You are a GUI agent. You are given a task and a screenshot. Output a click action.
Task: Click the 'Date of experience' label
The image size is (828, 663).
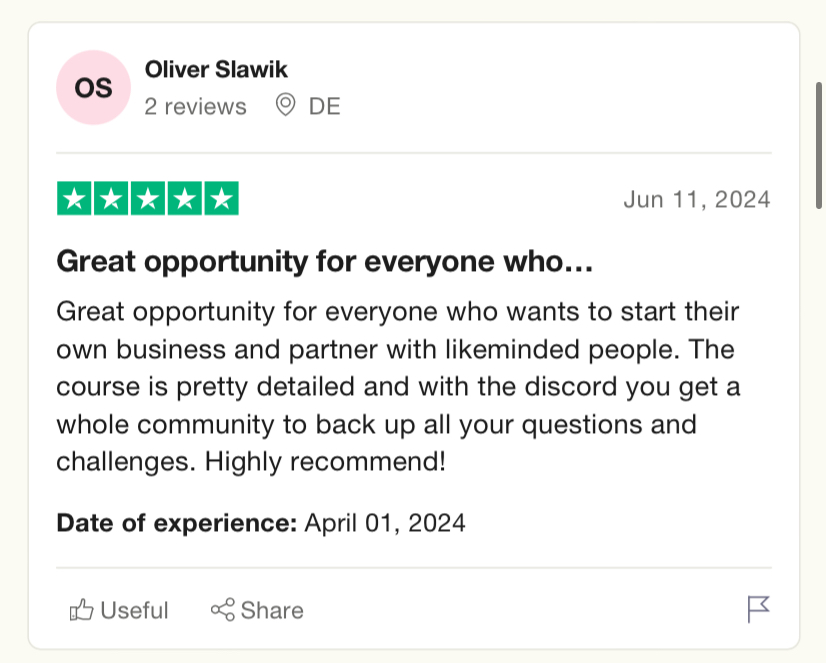pyautogui.click(x=177, y=523)
